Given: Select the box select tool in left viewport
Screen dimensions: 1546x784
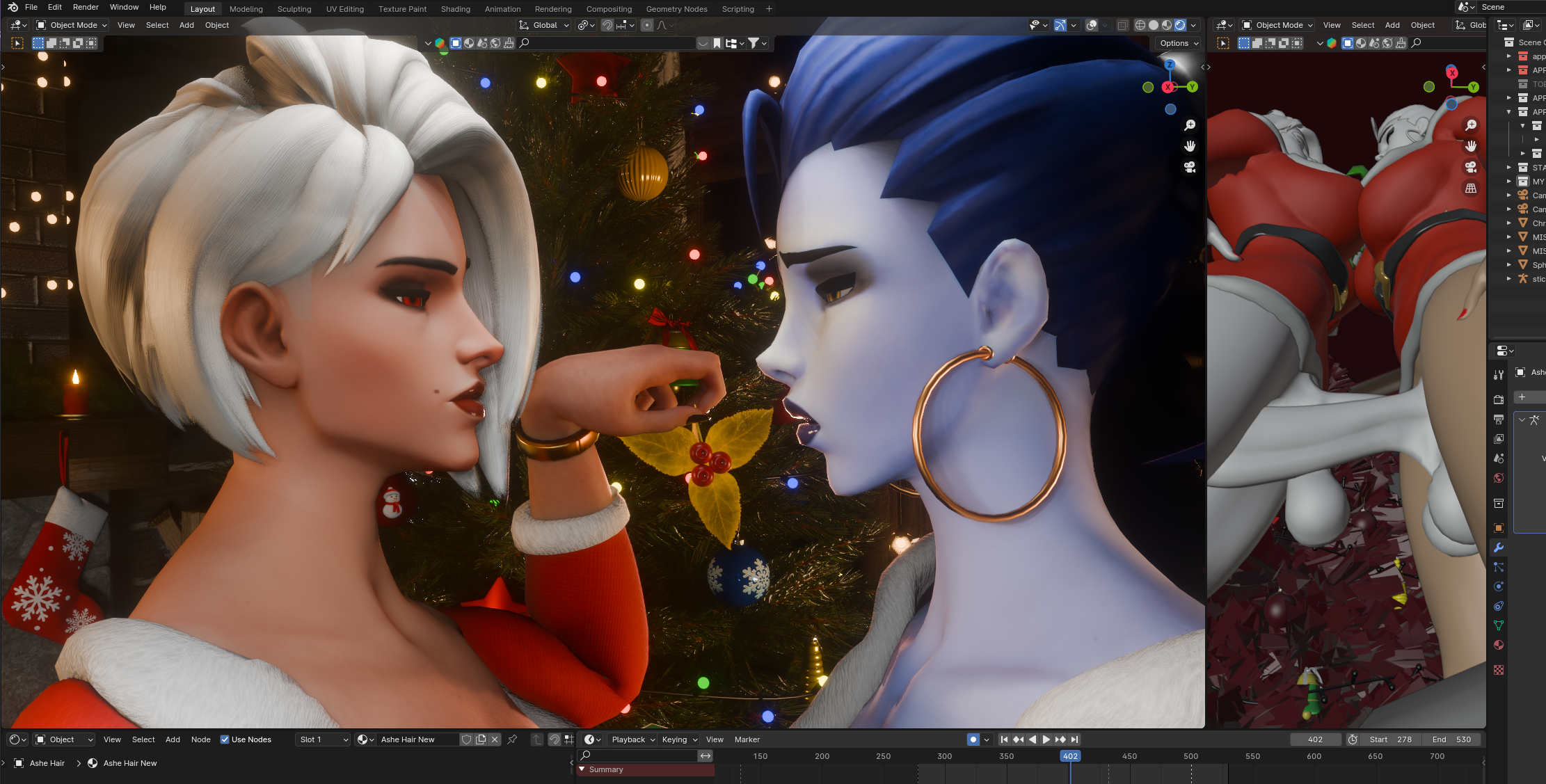Looking at the screenshot, I should click(x=17, y=43).
